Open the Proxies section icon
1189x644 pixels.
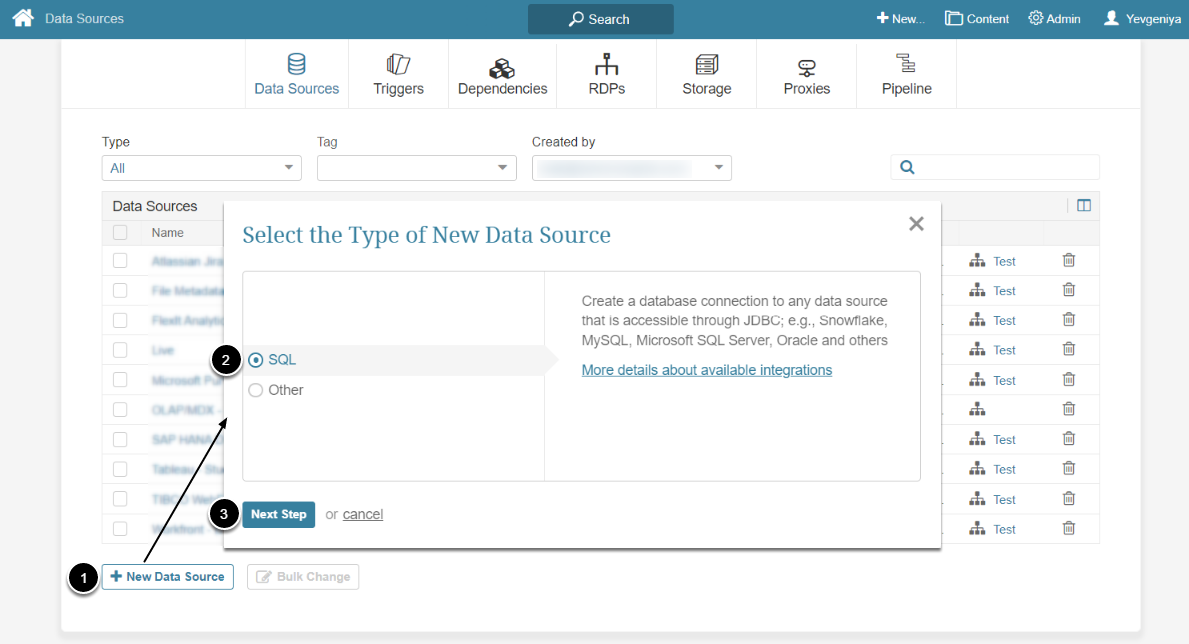click(x=806, y=67)
